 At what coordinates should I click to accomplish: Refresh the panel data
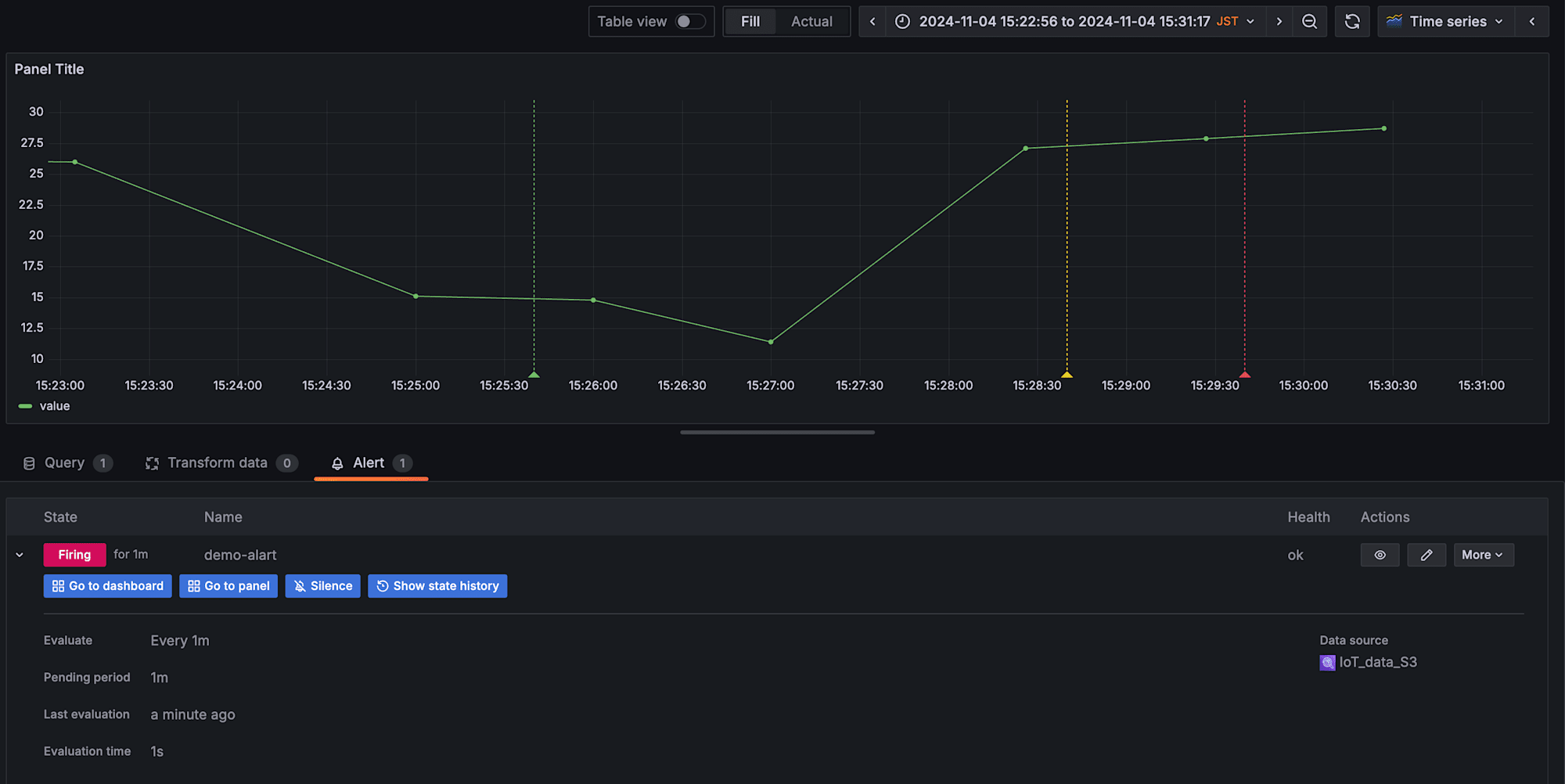1352,21
